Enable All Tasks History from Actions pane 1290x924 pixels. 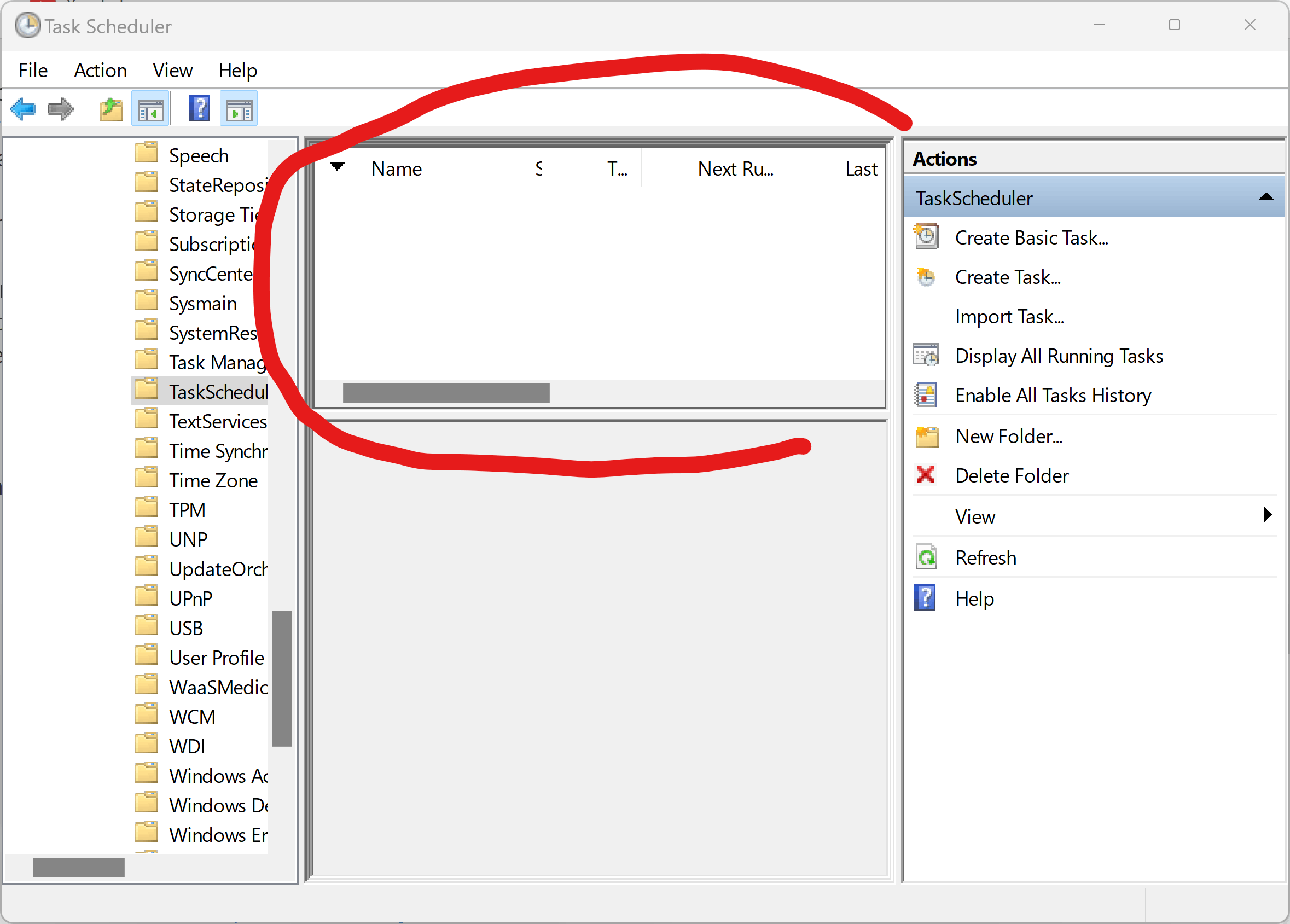(x=1053, y=395)
